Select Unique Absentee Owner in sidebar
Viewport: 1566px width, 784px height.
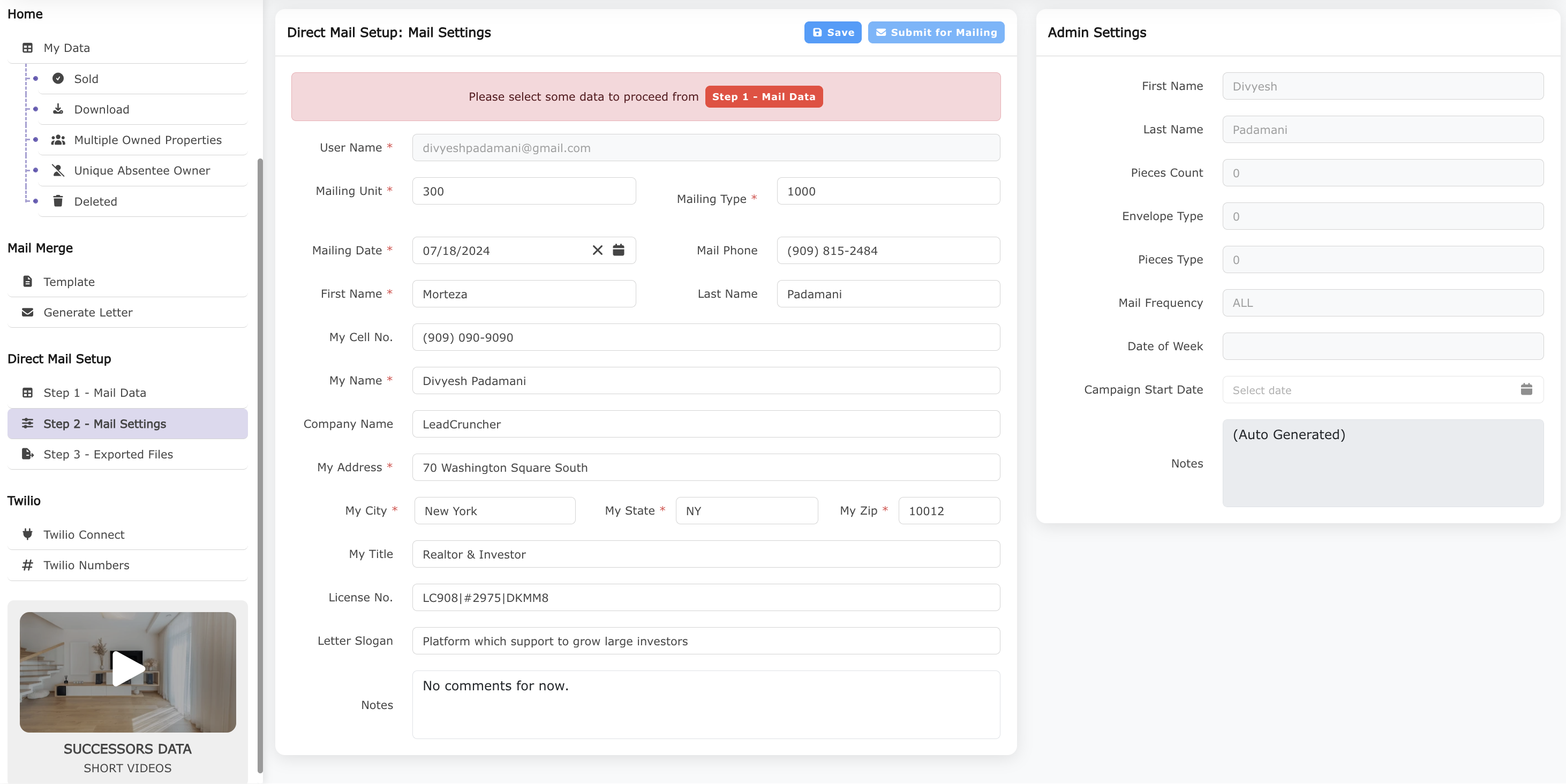pyautogui.click(x=141, y=170)
